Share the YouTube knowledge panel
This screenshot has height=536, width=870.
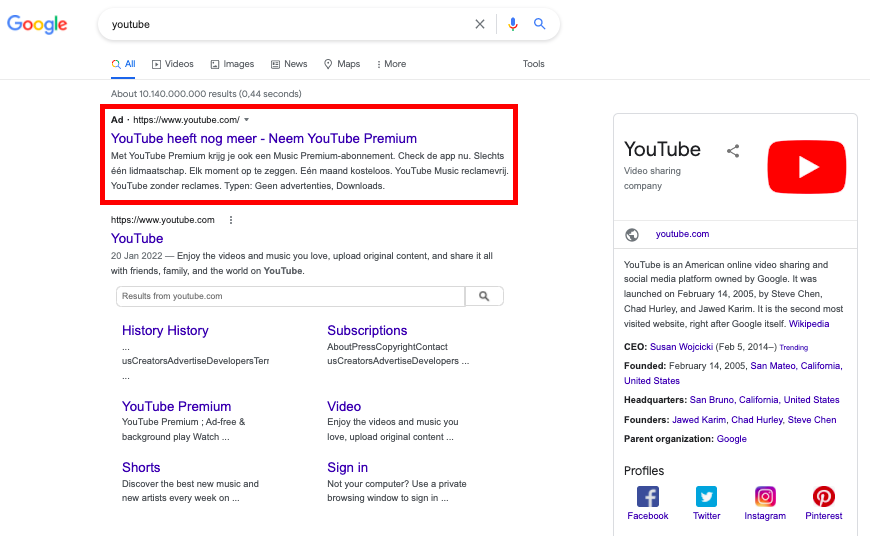pos(733,150)
